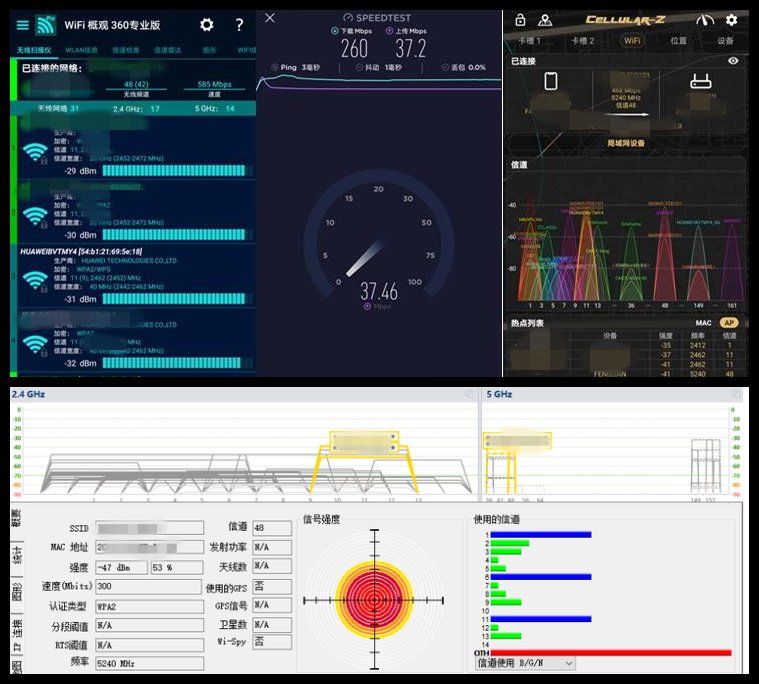Click the 2.4 GHz graph panel header
759x684 pixels.
pos(243,394)
